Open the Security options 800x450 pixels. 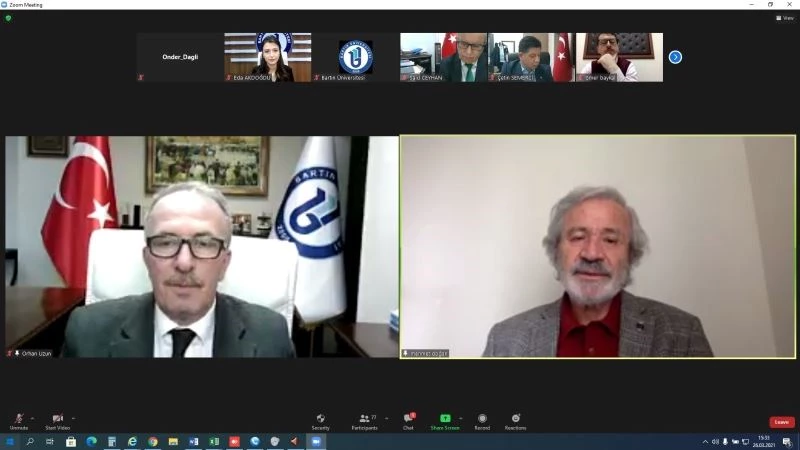coord(320,420)
